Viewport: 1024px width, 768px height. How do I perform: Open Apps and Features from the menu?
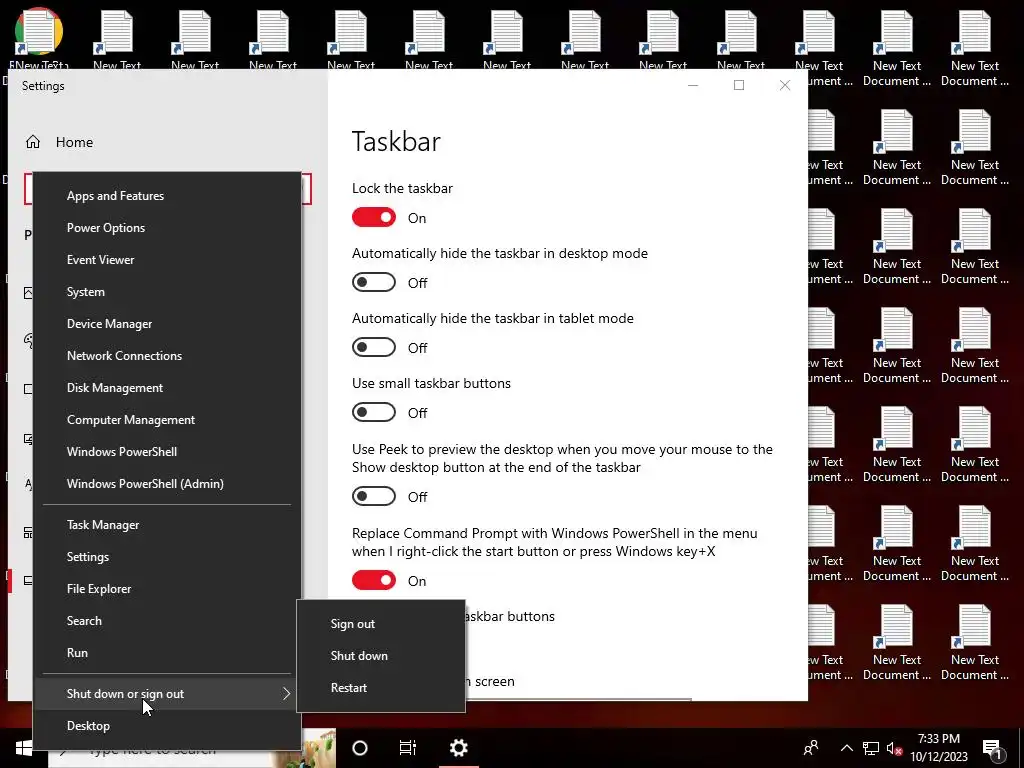coord(167,196)
